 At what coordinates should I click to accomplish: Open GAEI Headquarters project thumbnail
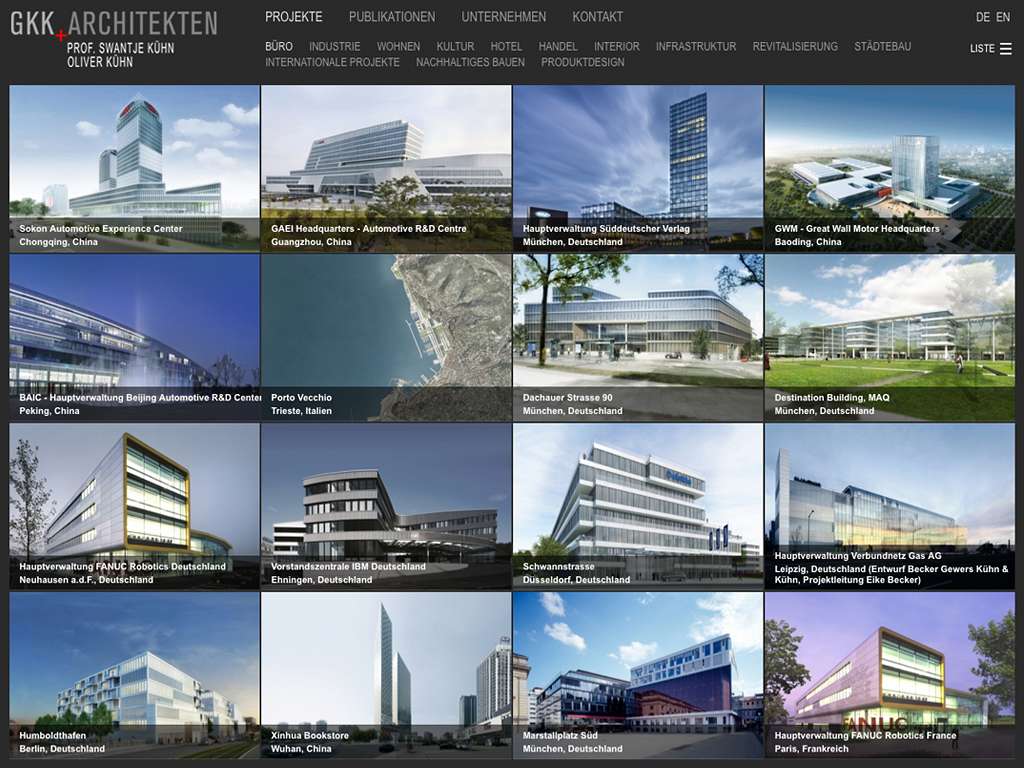coord(386,168)
